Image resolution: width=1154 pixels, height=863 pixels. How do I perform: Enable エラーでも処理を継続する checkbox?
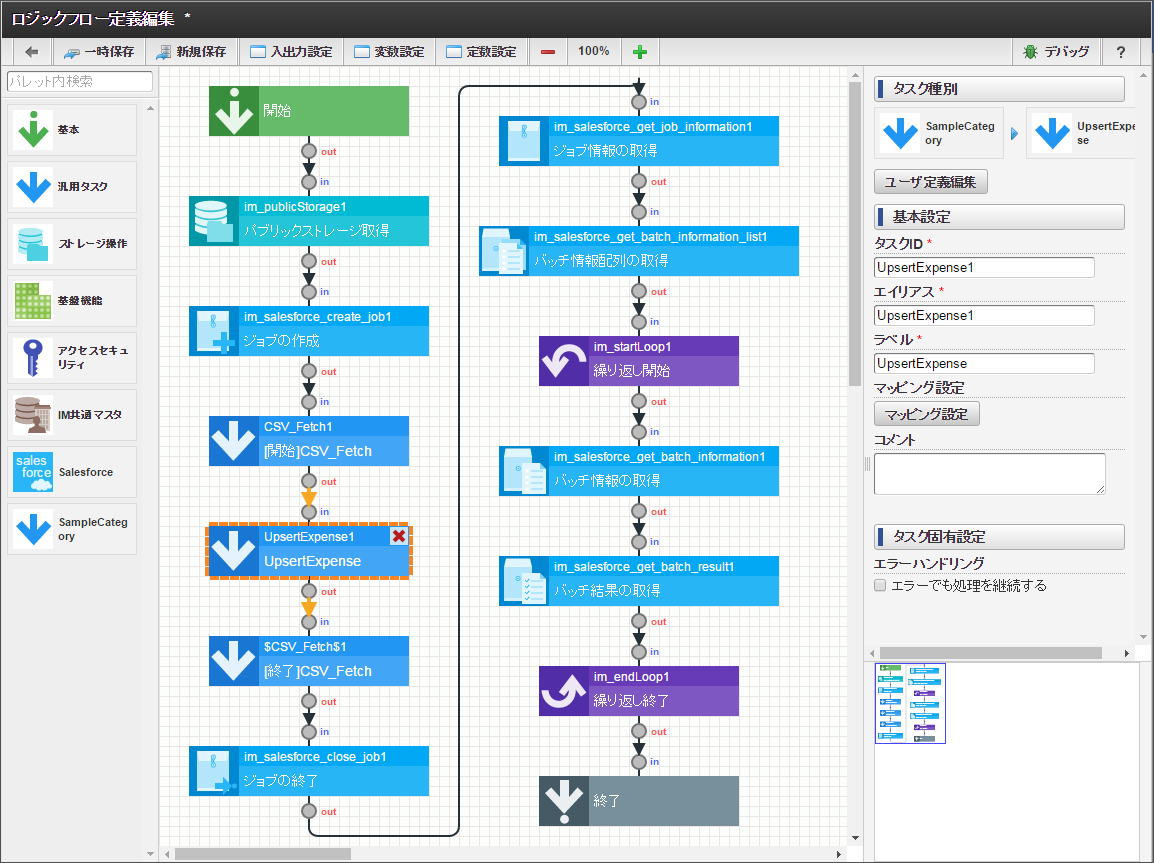(x=879, y=586)
